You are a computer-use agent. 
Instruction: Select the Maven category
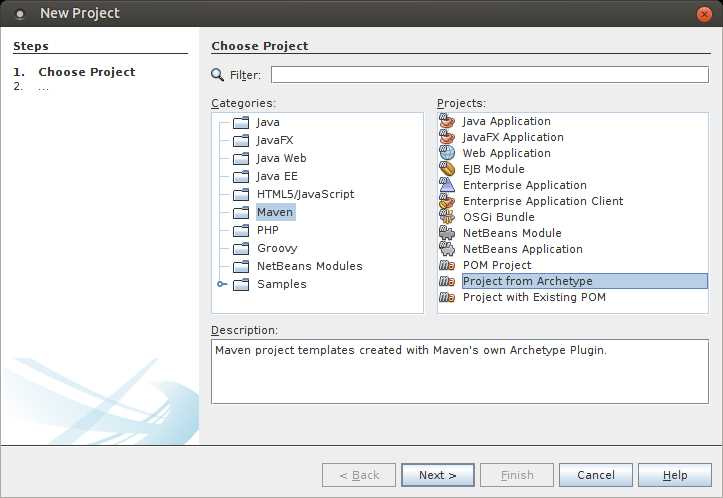(275, 212)
